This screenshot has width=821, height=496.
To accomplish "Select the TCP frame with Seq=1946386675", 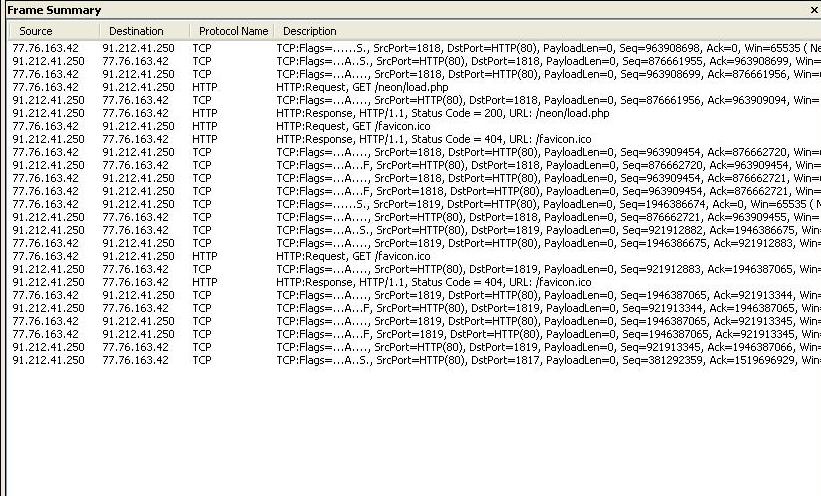I will pos(450,243).
